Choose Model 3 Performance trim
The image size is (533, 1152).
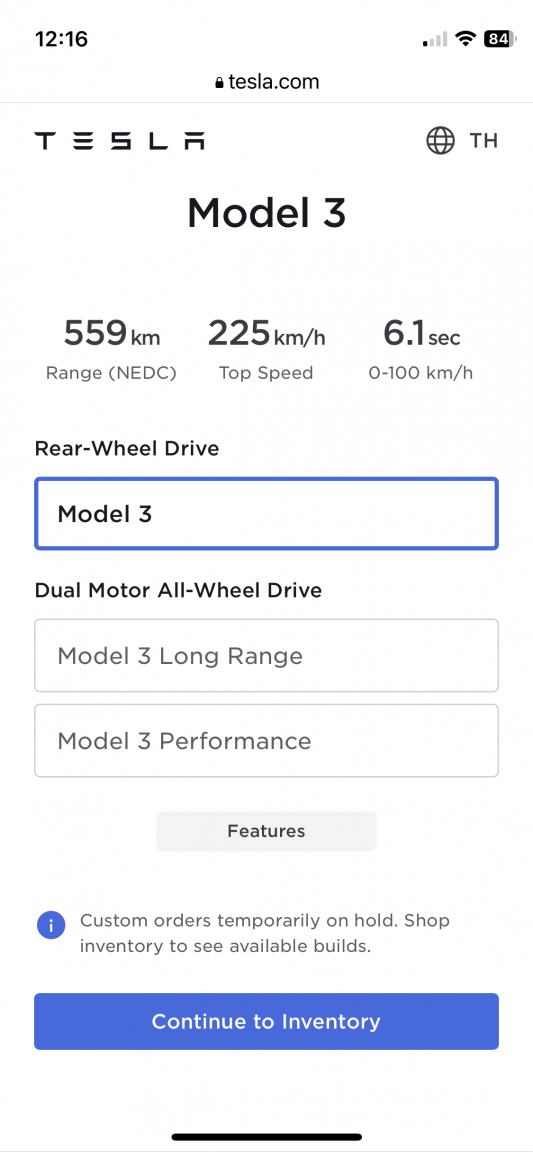[x=266, y=741]
